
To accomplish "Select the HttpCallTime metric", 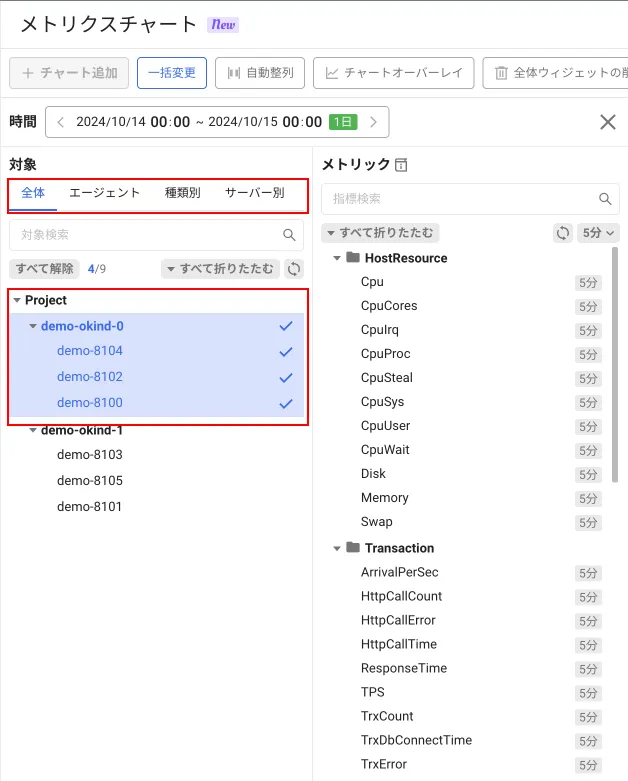I will pos(398,644).
